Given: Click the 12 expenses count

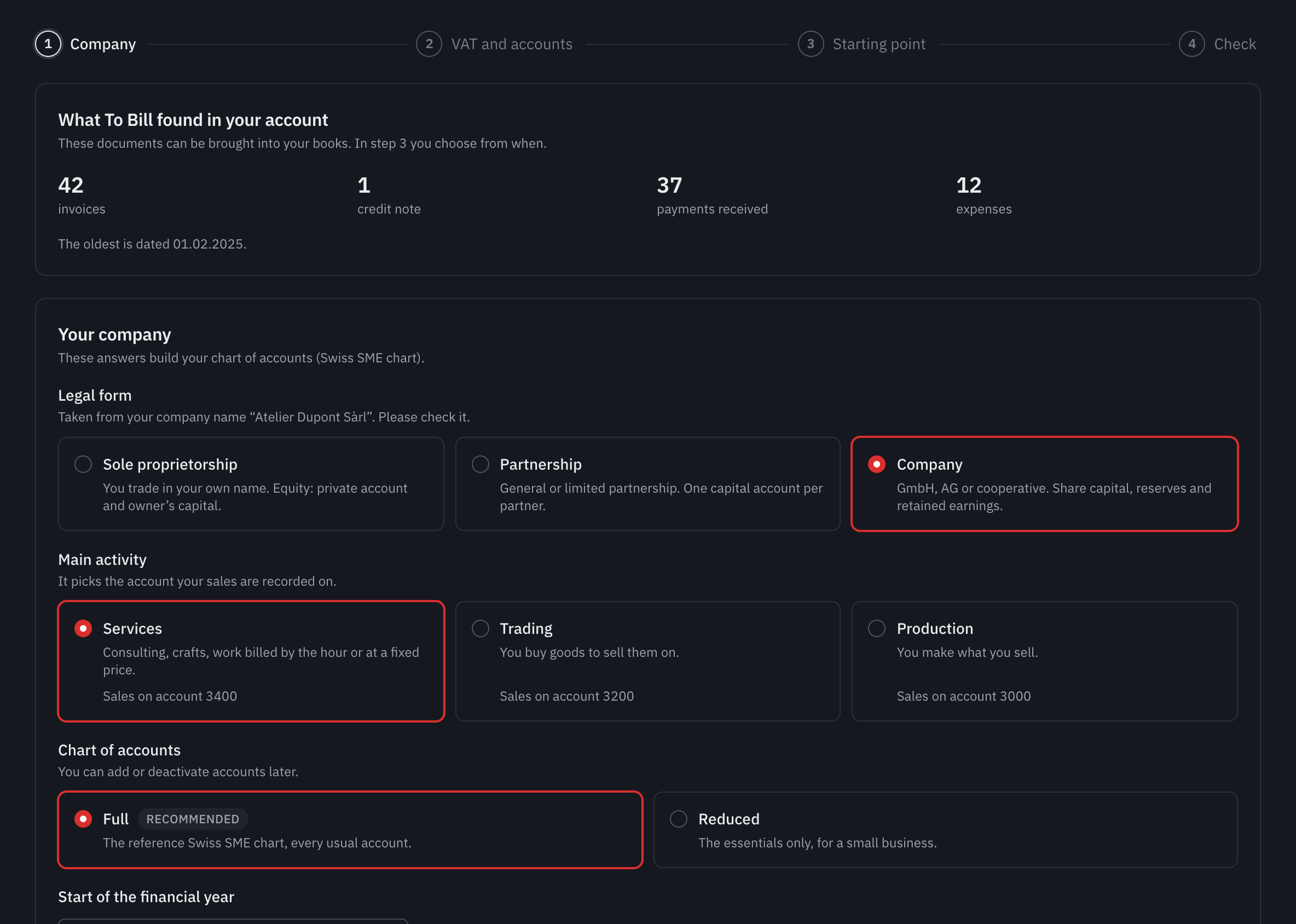Looking at the screenshot, I should (968, 185).
